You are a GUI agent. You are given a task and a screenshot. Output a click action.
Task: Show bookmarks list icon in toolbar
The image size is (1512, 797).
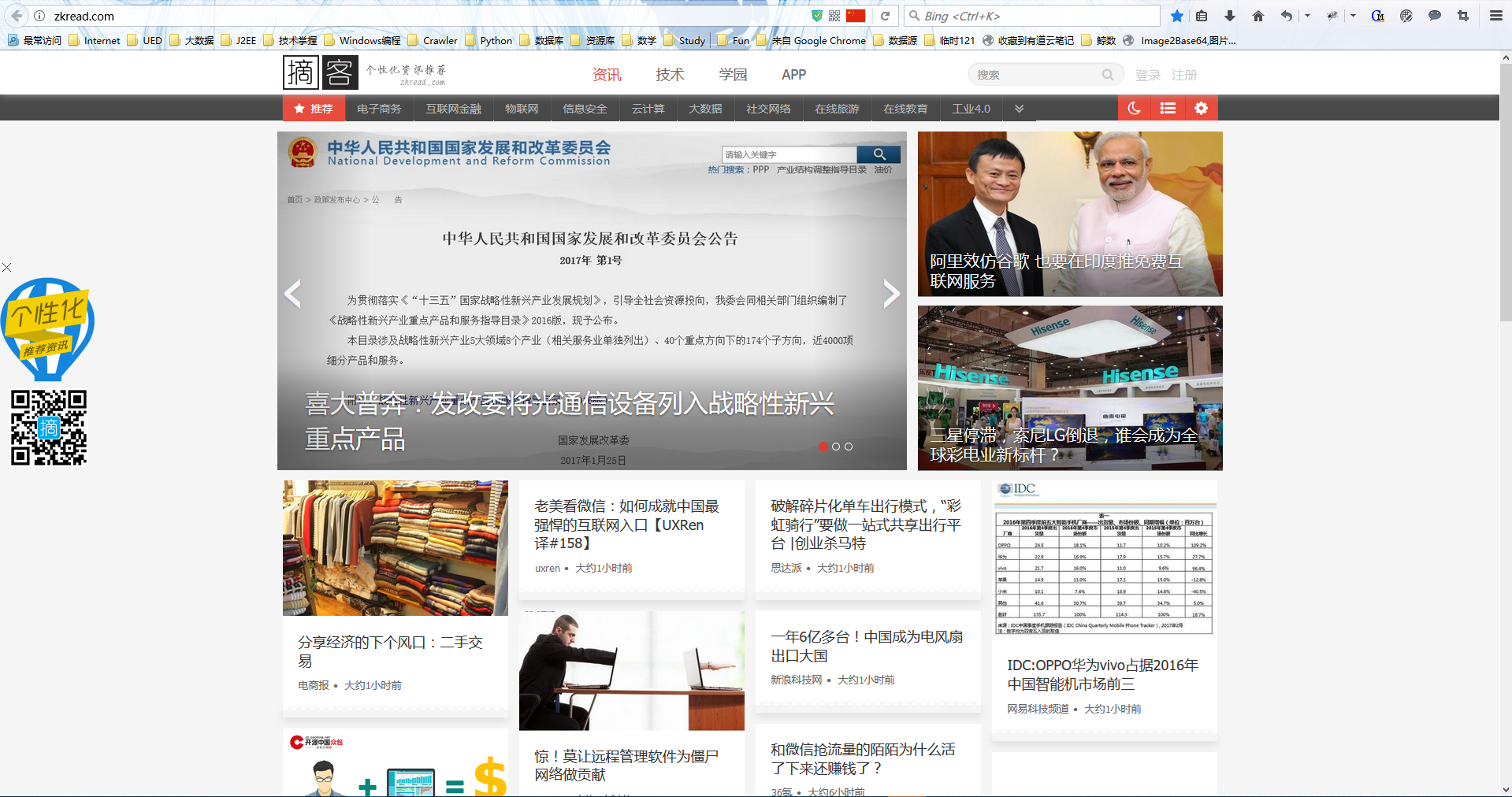pyautogui.click(x=1202, y=16)
